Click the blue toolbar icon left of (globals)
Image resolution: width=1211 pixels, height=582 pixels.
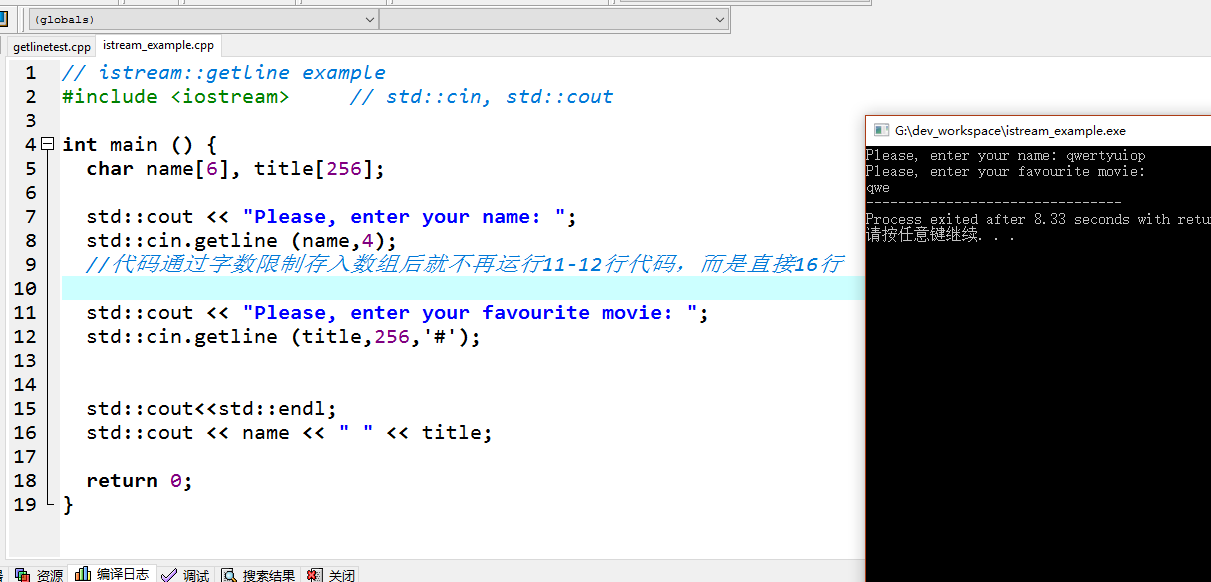(x=3, y=19)
